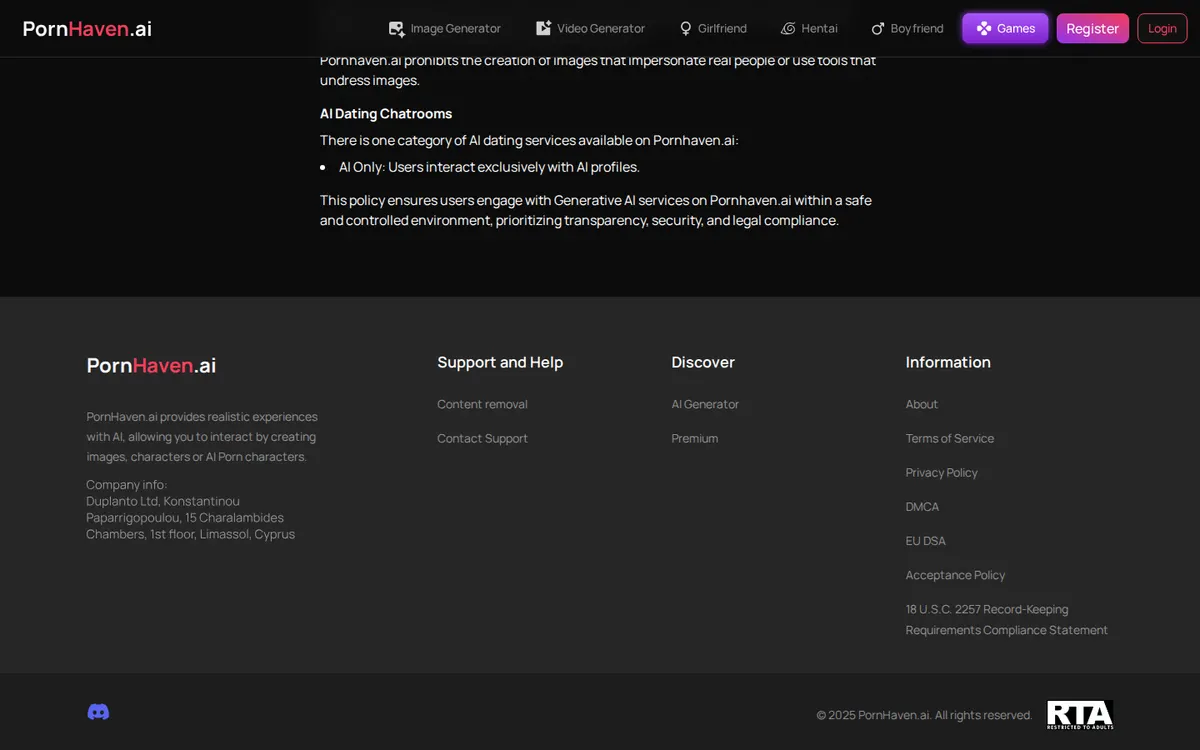This screenshot has height=750, width=1200.
Task: Click the Information footer heading
Action: pyautogui.click(x=948, y=362)
